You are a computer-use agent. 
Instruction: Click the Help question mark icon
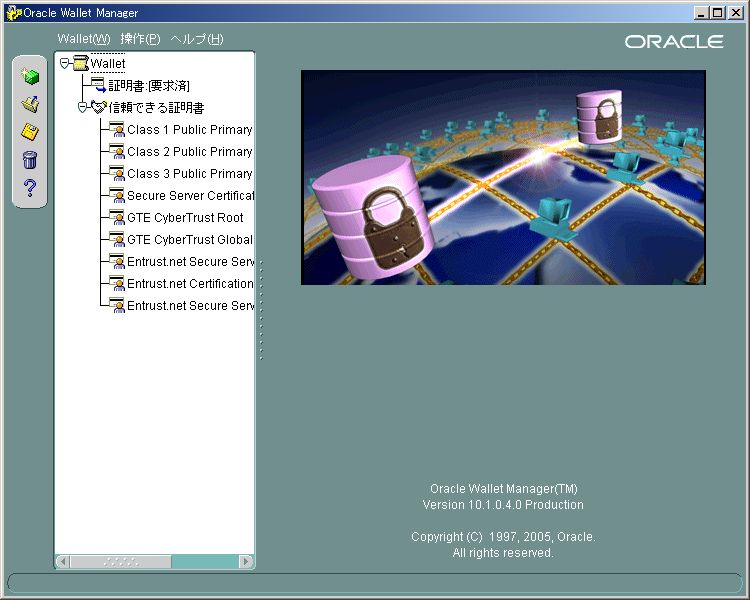coord(30,188)
